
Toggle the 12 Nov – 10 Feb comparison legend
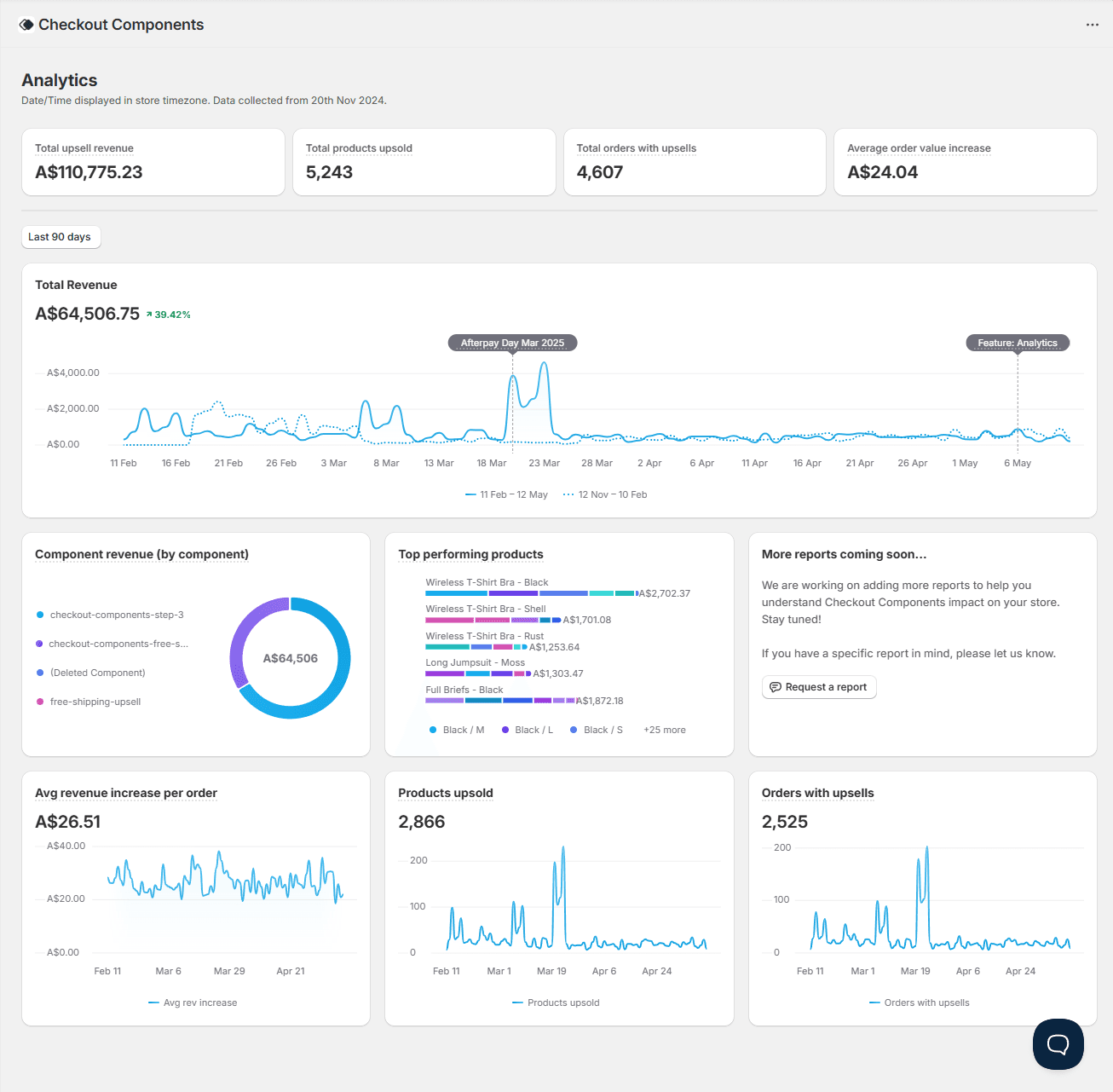605,494
